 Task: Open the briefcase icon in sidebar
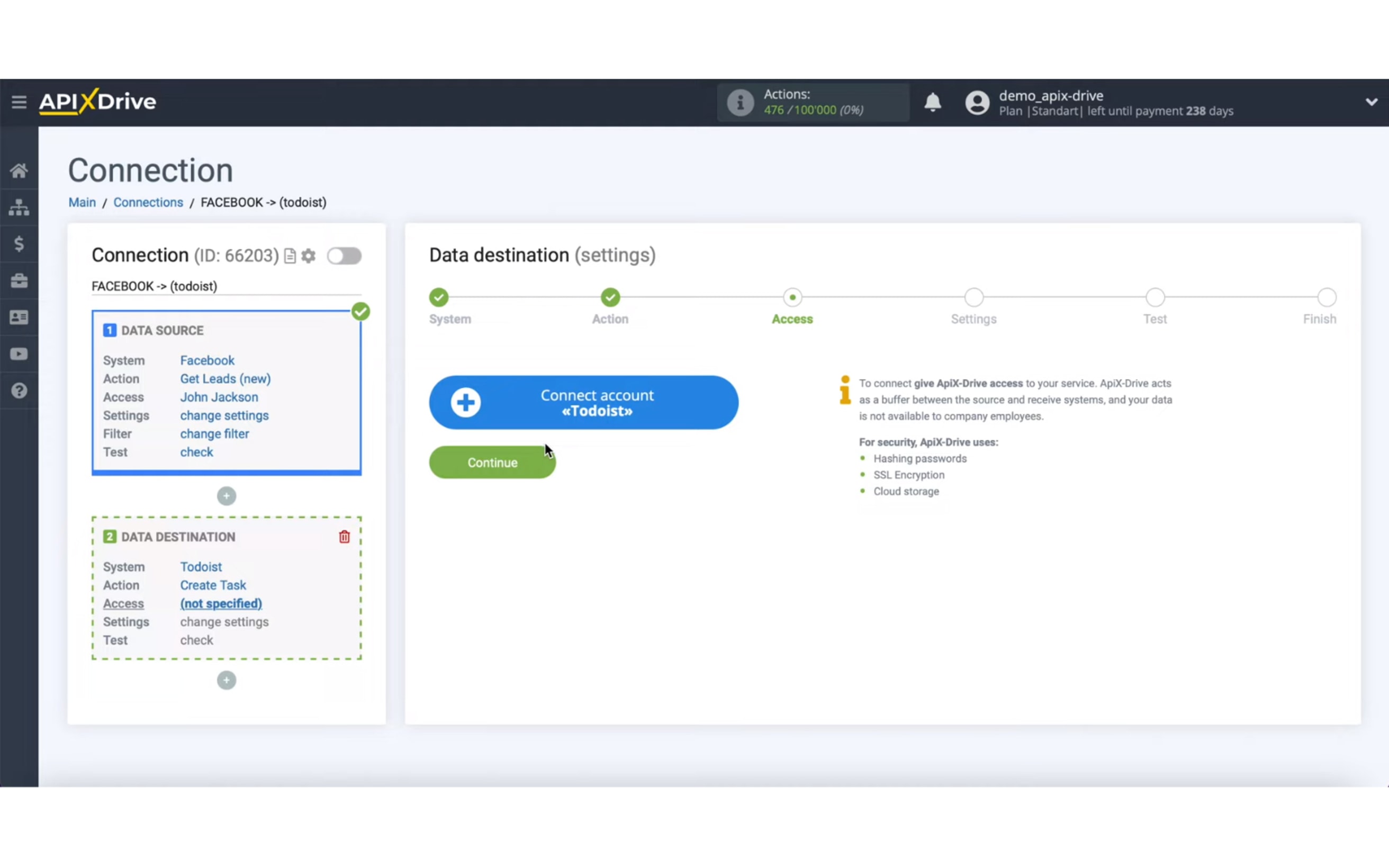[19, 281]
